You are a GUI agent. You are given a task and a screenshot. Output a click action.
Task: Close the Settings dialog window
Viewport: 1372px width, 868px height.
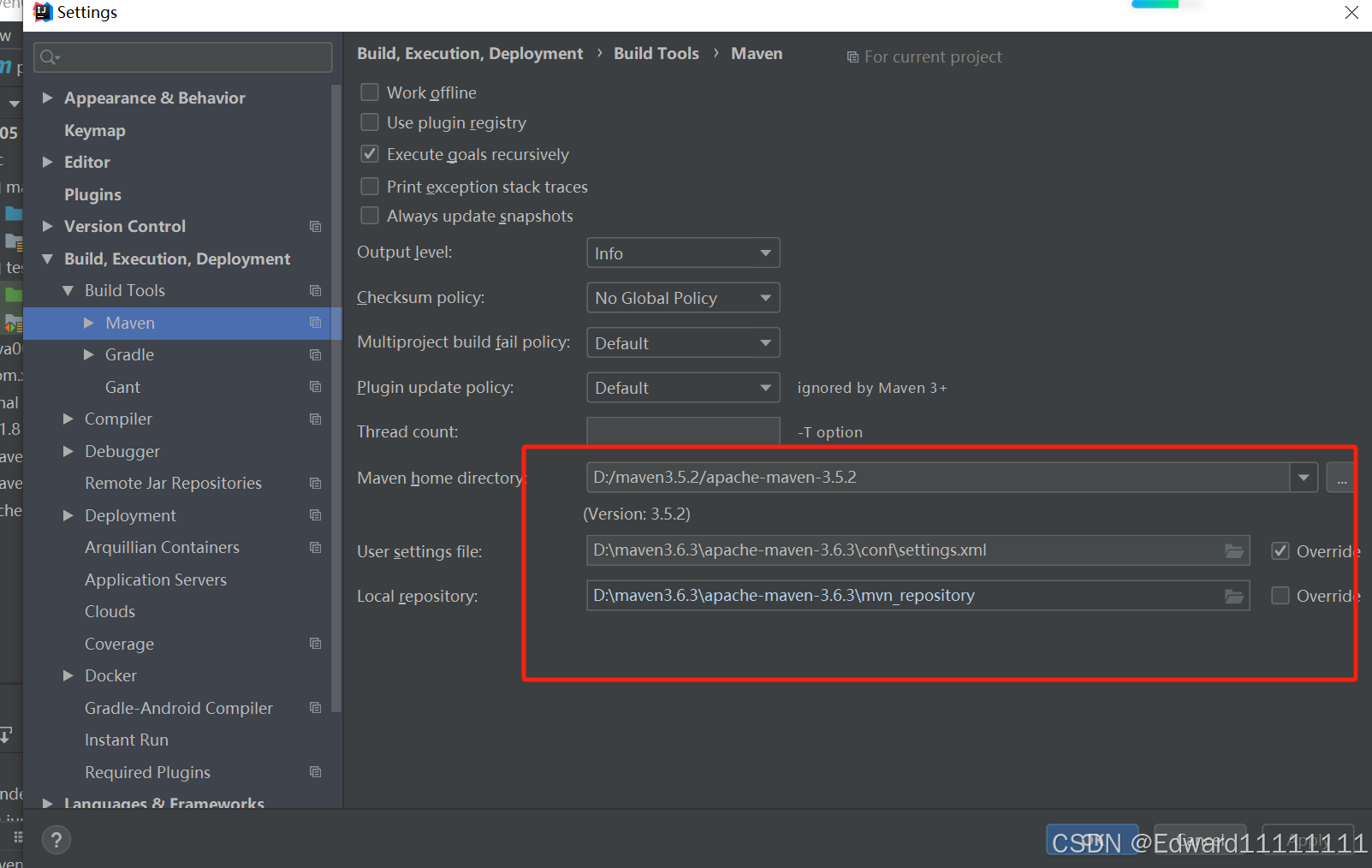click(1351, 13)
